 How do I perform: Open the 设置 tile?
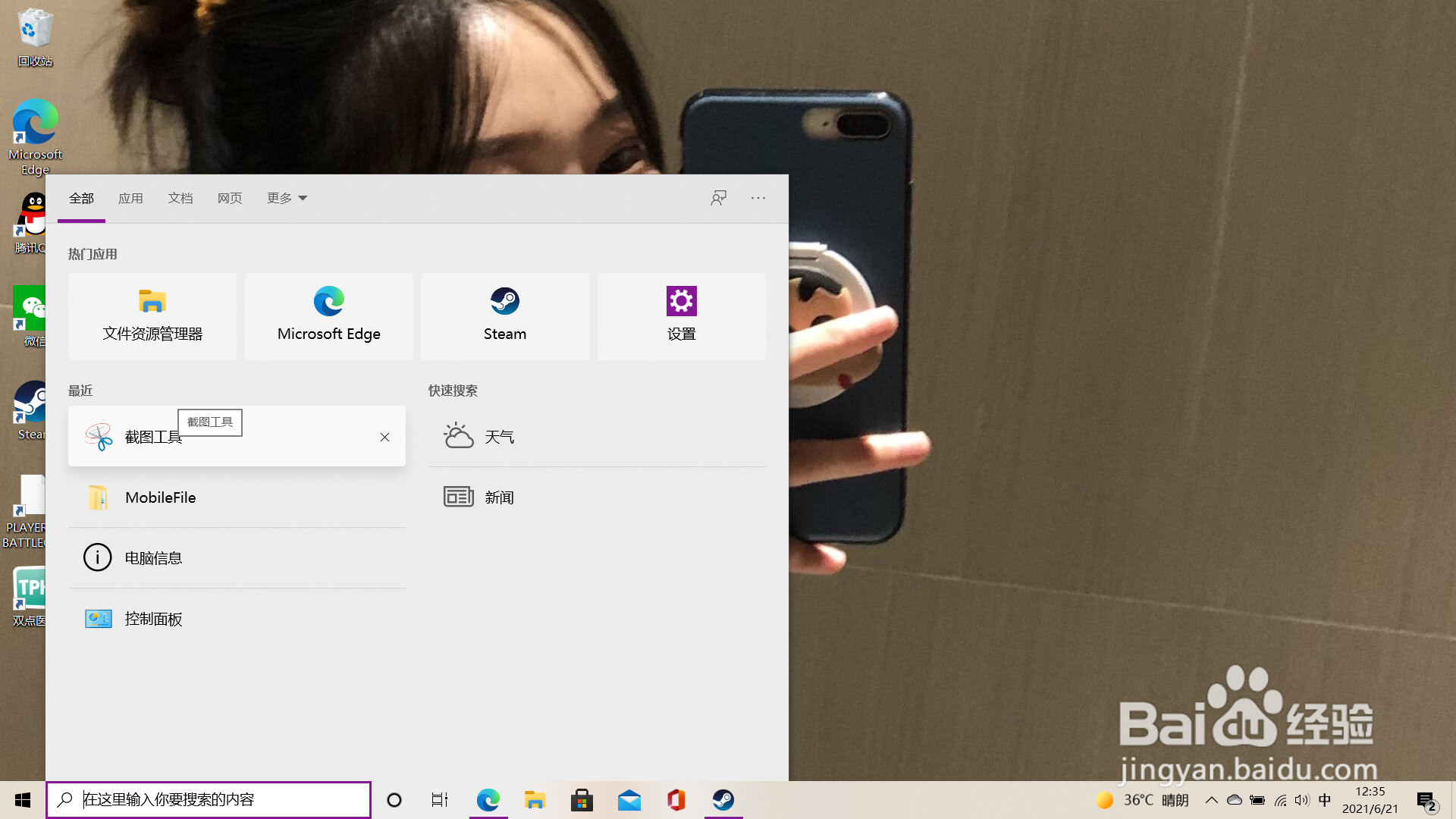click(680, 316)
